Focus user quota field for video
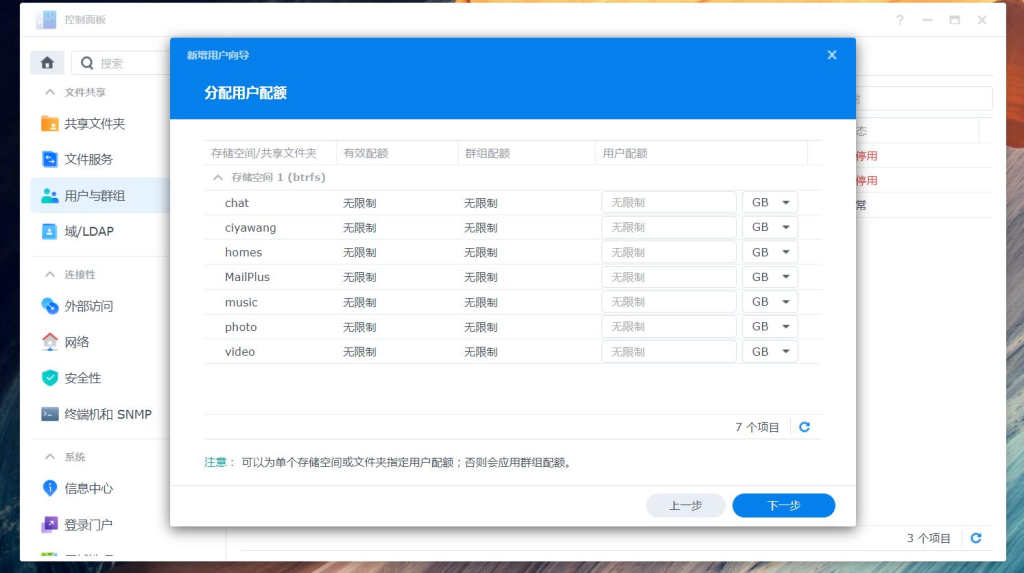The image size is (1024, 573). pyautogui.click(x=669, y=352)
